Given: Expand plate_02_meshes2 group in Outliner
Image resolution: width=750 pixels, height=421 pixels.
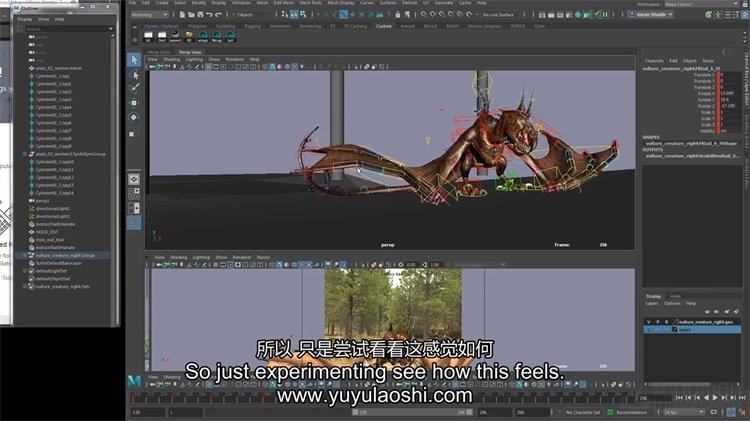Looking at the screenshot, I should pyautogui.click(x=25, y=154).
